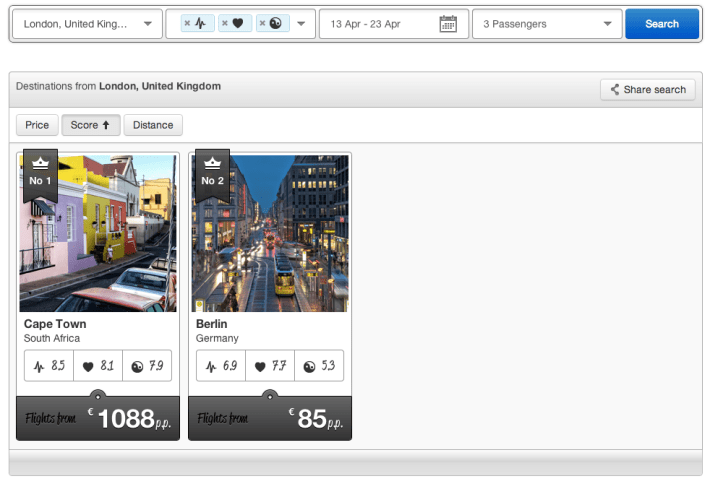Click Cape Town's pulse score 8.5
This screenshot has width=710, height=484.
(50, 366)
